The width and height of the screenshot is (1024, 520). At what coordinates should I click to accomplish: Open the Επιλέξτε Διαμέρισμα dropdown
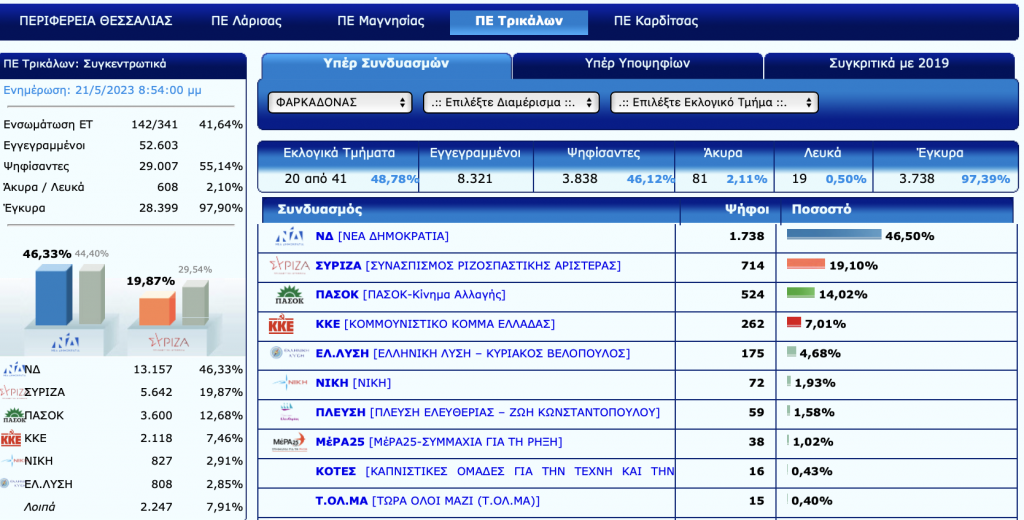click(x=511, y=103)
